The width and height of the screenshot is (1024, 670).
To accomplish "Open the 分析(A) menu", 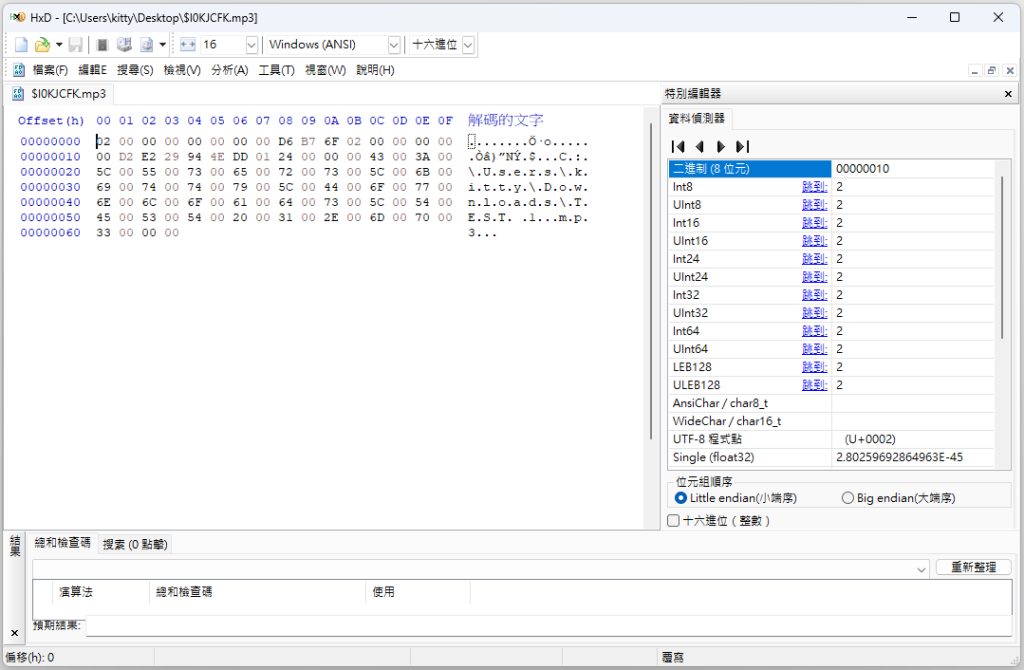I will (x=229, y=70).
